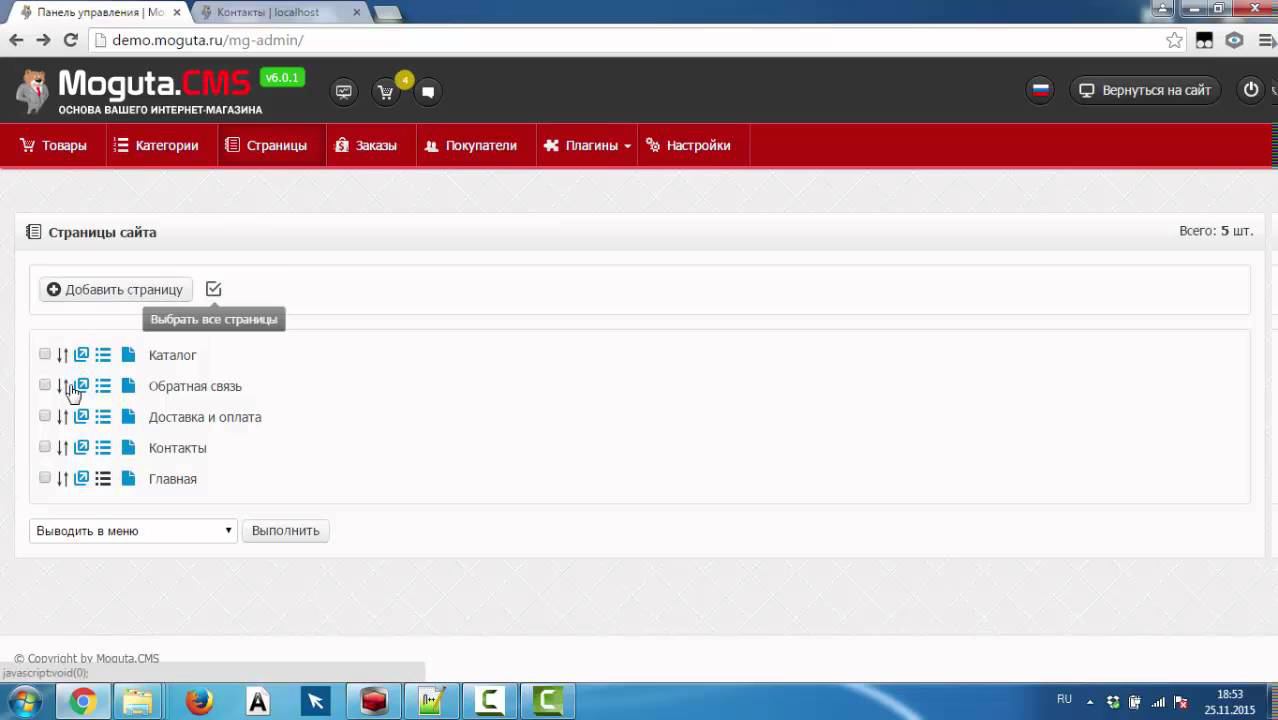
Task: Click the blue document icon for Каталог
Action: coord(128,355)
